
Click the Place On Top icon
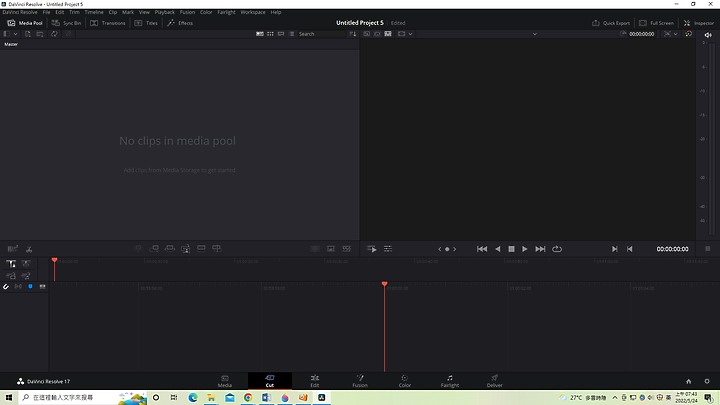tap(201, 248)
